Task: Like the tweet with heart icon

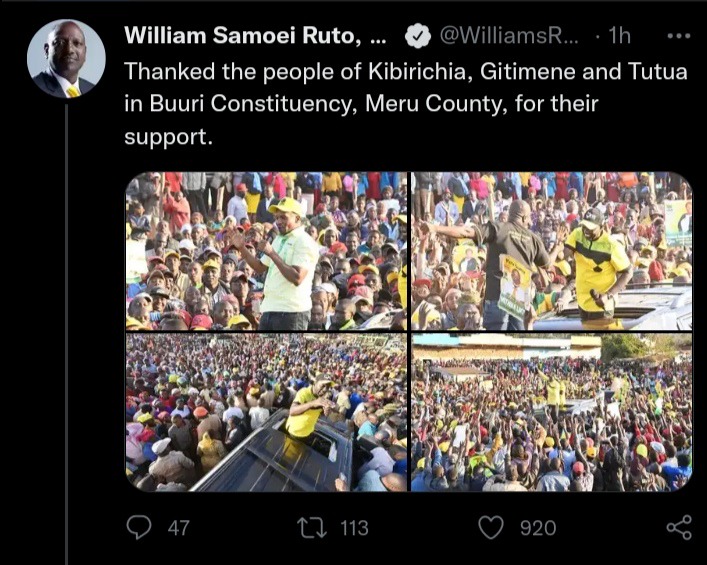Action: tap(491, 528)
